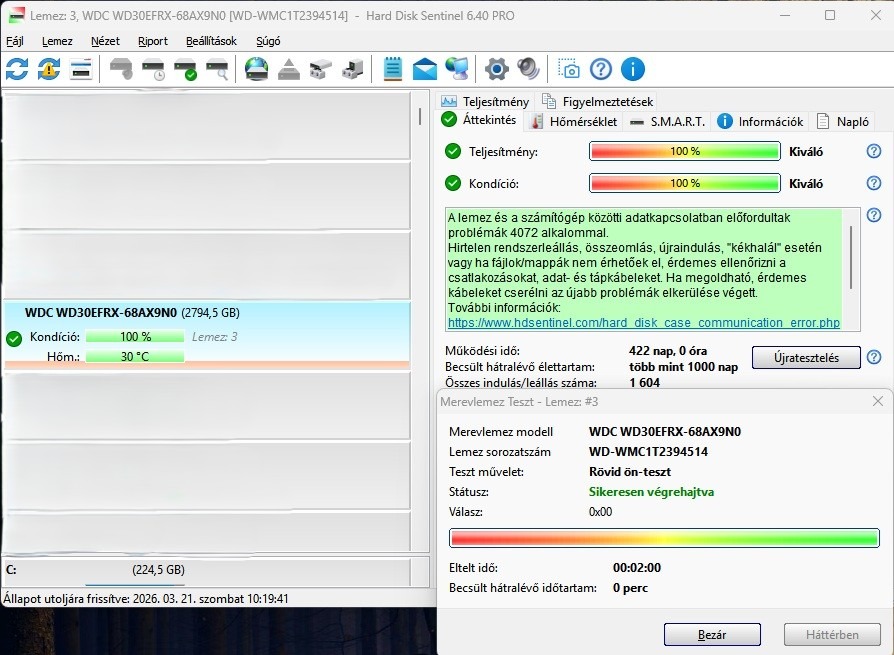
Task: Click help icon beside Teljesítmény bar
Action: [873, 151]
